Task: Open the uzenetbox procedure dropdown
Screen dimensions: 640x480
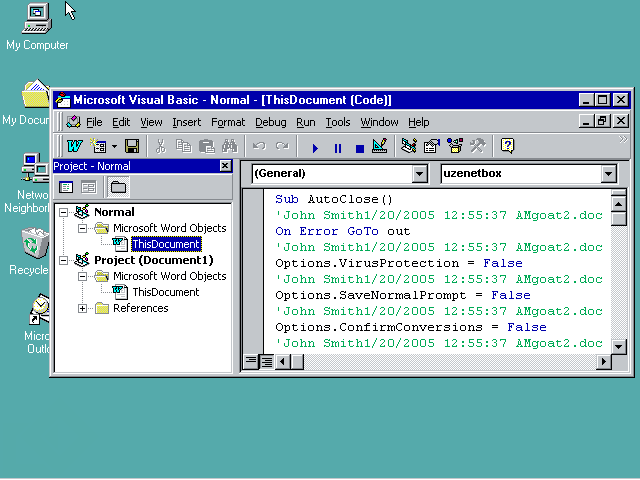Action: (x=608, y=174)
